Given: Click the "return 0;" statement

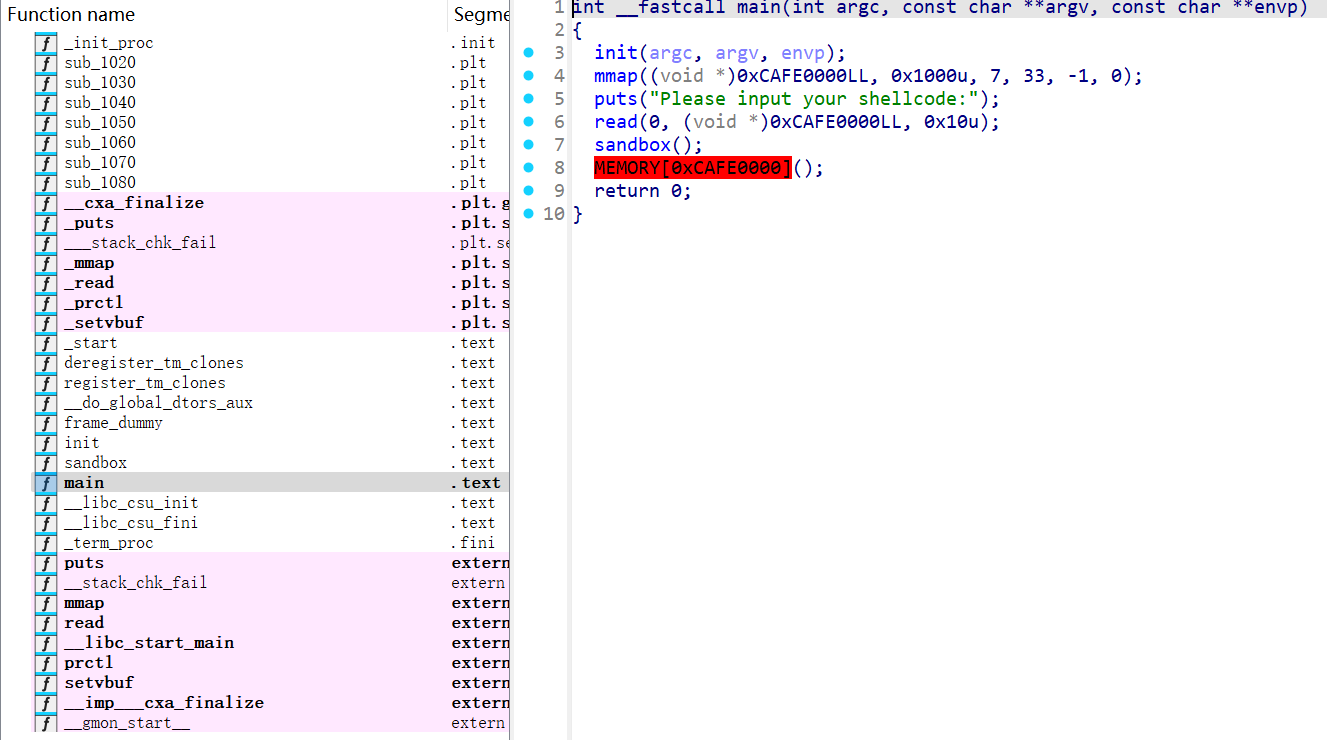Looking at the screenshot, I should [643, 190].
